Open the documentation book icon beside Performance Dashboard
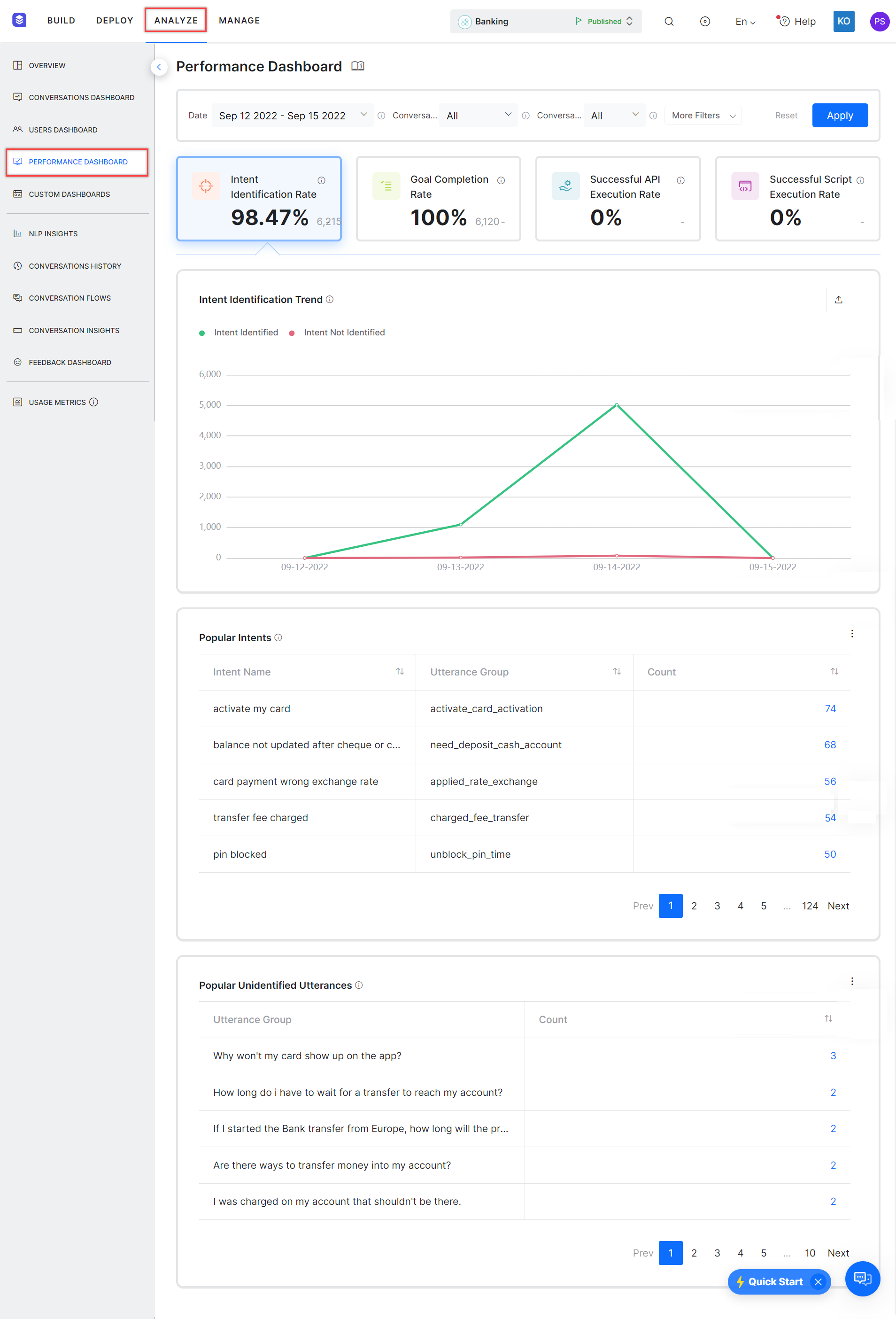The image size is (896, 1319). click(358, 66)
